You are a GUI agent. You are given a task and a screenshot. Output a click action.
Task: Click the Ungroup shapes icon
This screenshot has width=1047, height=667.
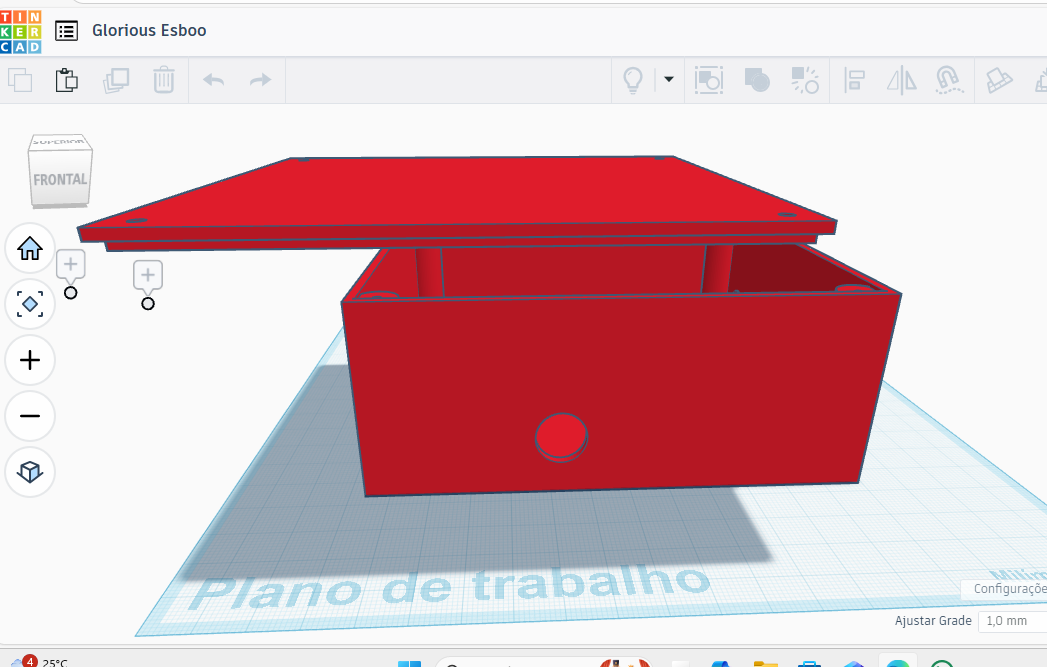click(x=805, y=80)
